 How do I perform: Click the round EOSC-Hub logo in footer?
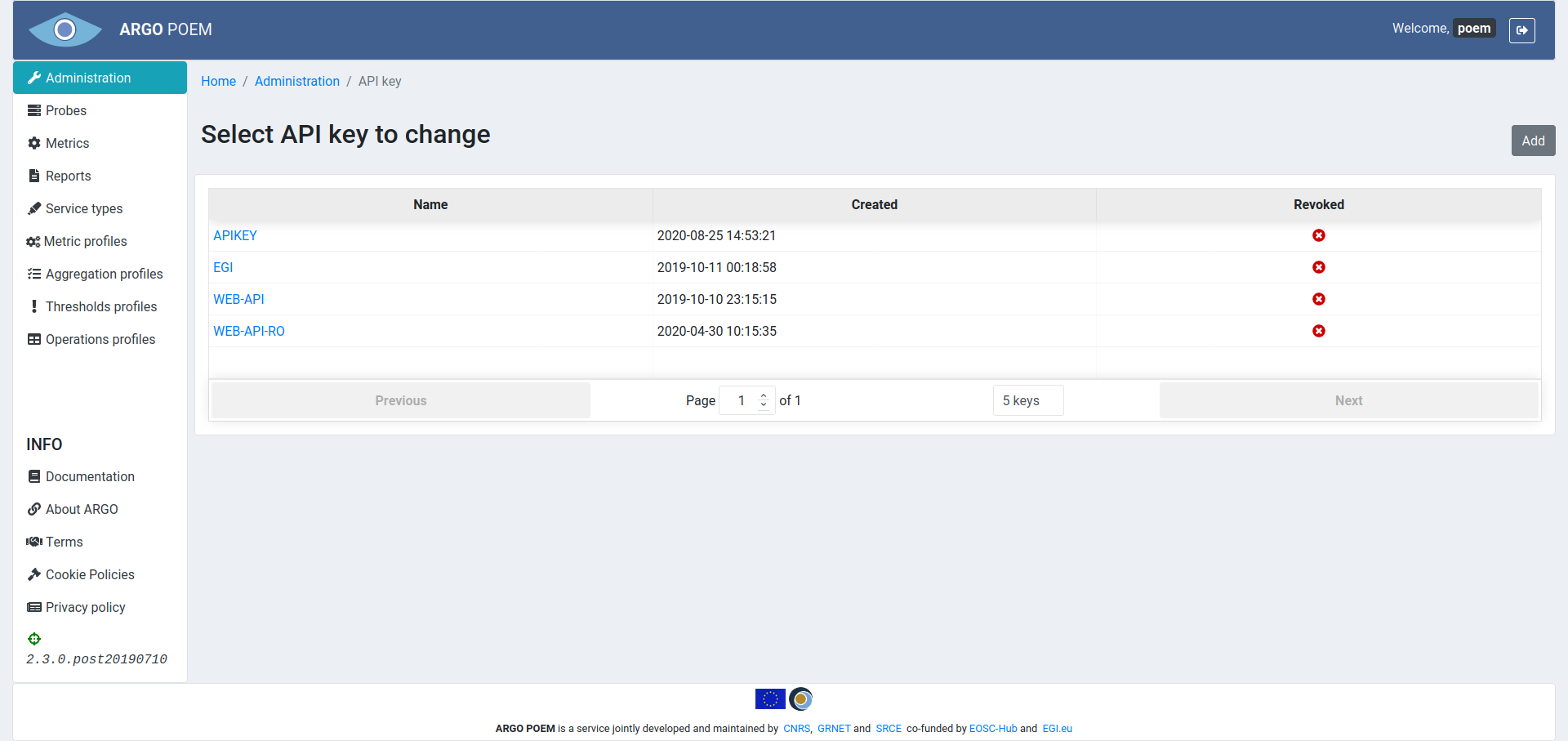pos(801,699)
